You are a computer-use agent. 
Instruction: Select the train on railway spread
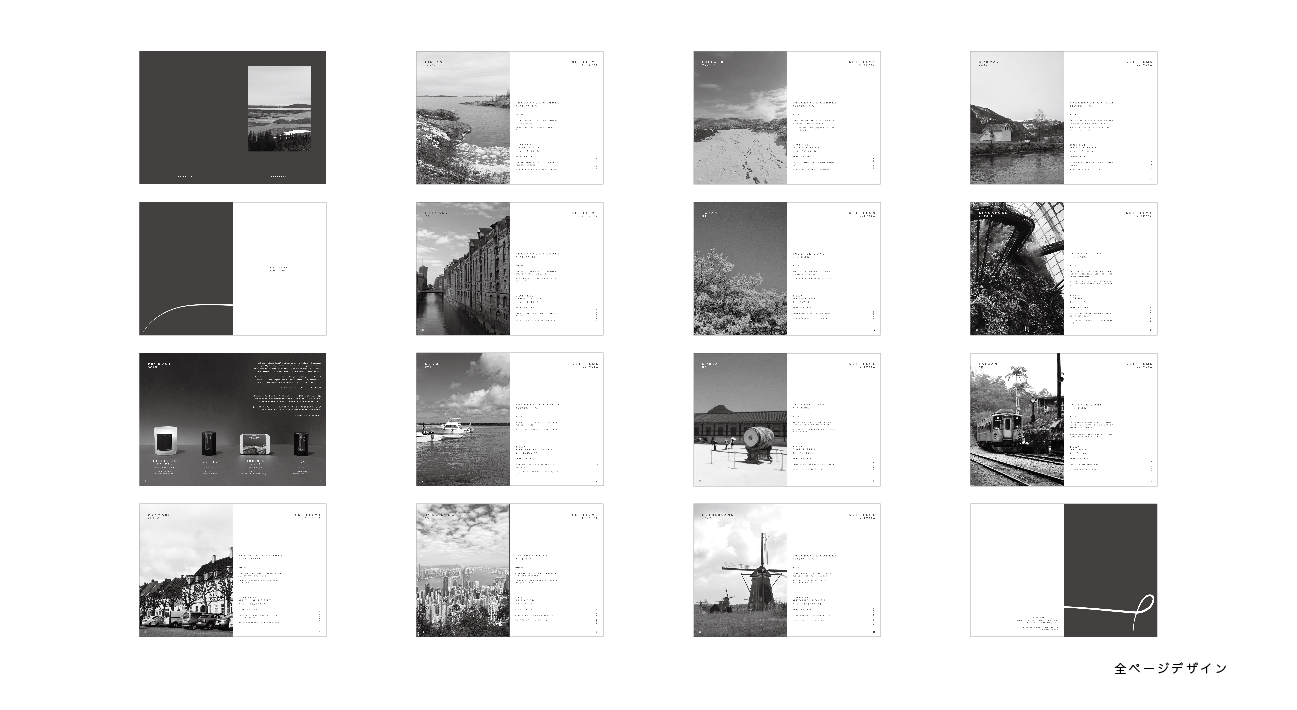point(1063,419)
